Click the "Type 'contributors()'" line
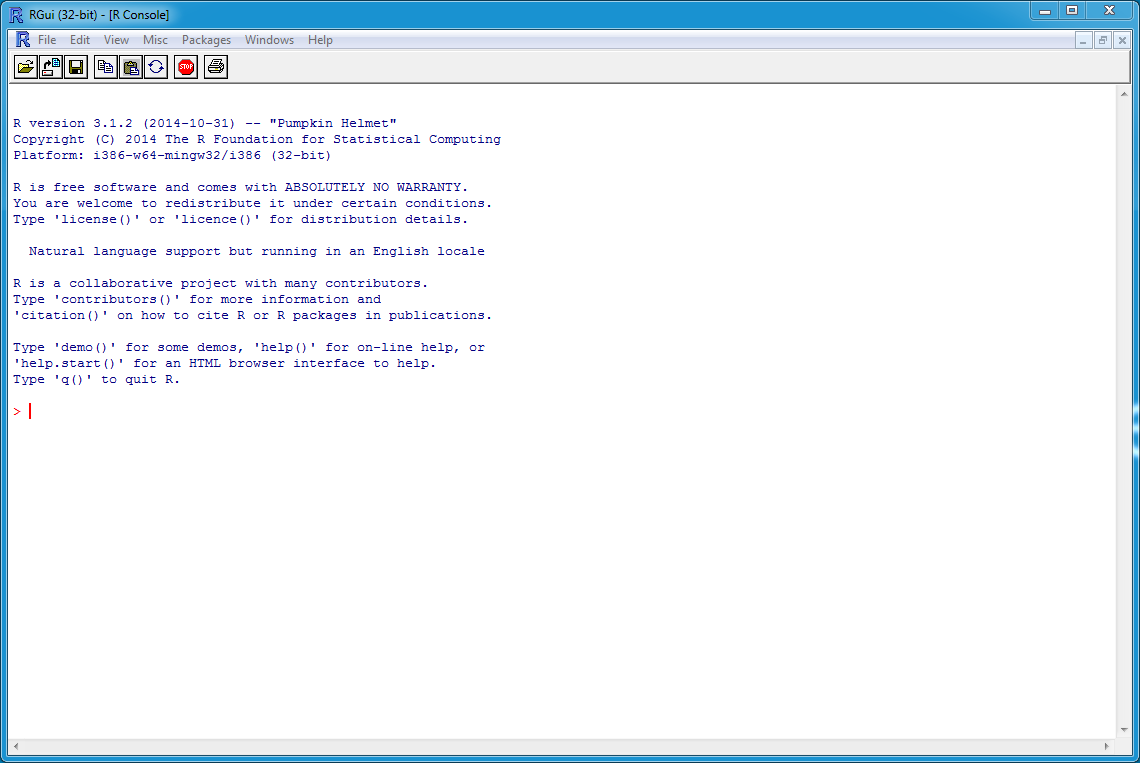1140x763 pixels. (196, 300)
